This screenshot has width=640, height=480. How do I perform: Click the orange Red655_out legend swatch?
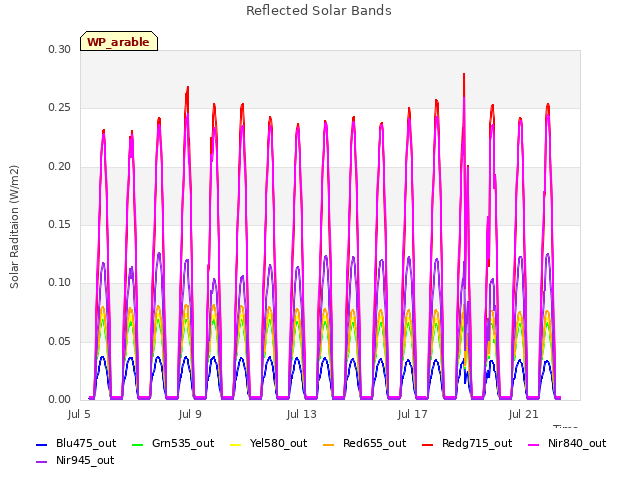point(329,444)
